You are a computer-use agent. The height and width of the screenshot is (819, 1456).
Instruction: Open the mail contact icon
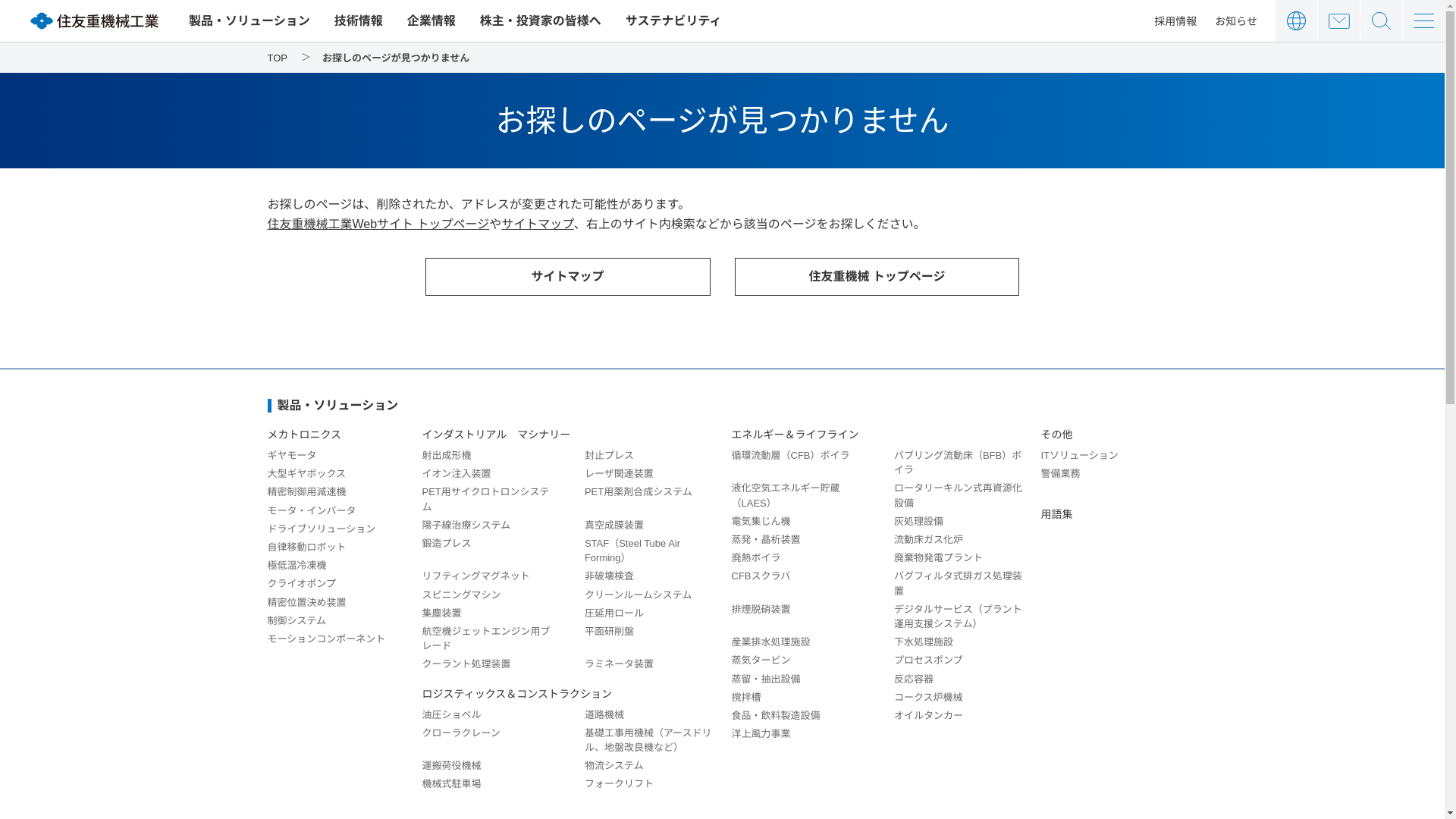click(1338, 20)
